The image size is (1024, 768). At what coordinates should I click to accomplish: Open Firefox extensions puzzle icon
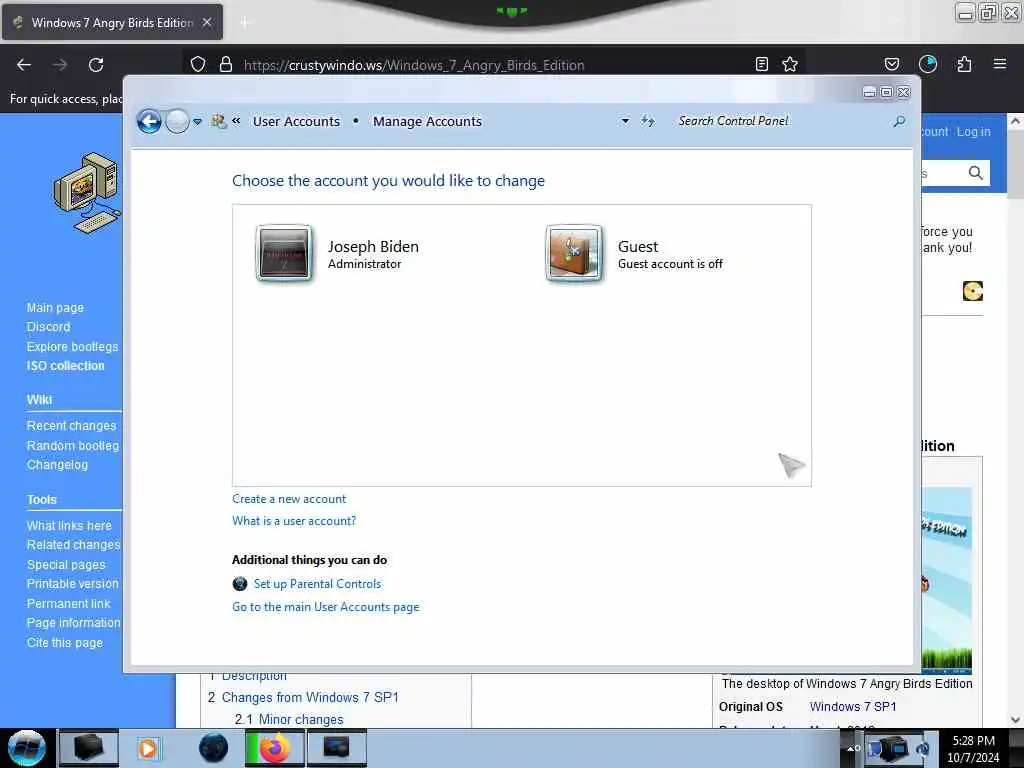point(964,64)
